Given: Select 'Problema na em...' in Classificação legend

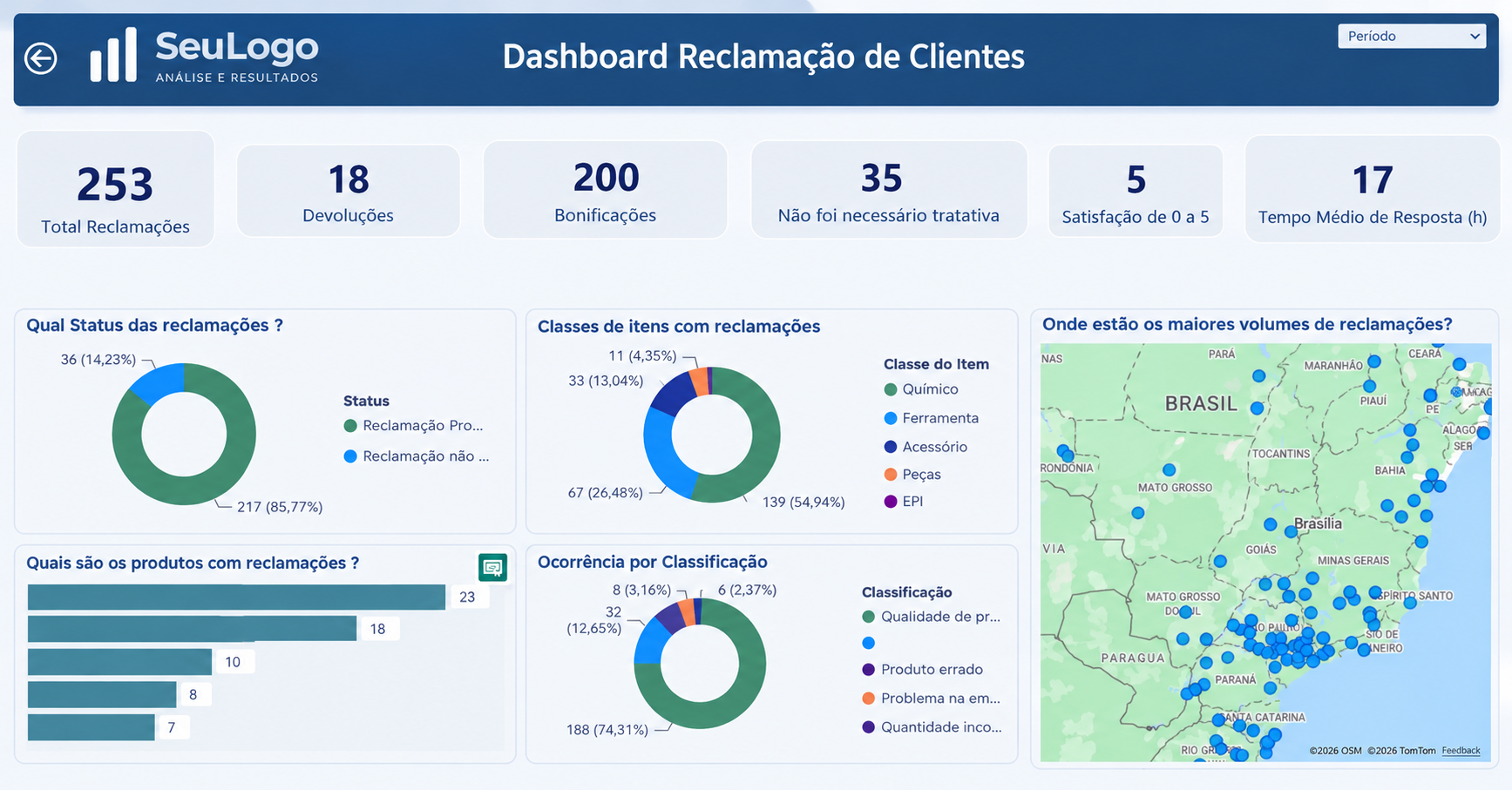Looking at the screenshot, I should tap(932, 699).
